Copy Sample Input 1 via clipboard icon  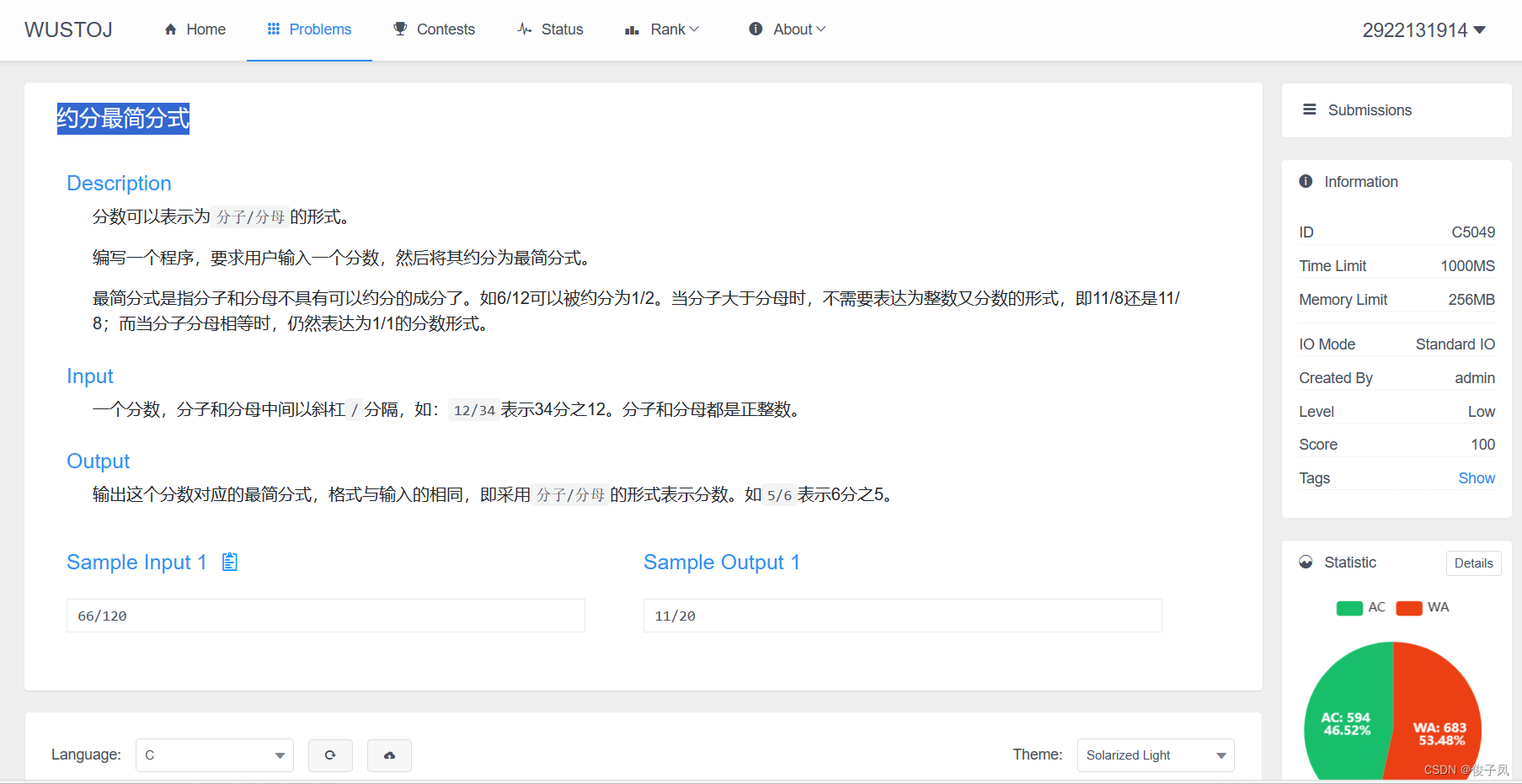[230, 562]
